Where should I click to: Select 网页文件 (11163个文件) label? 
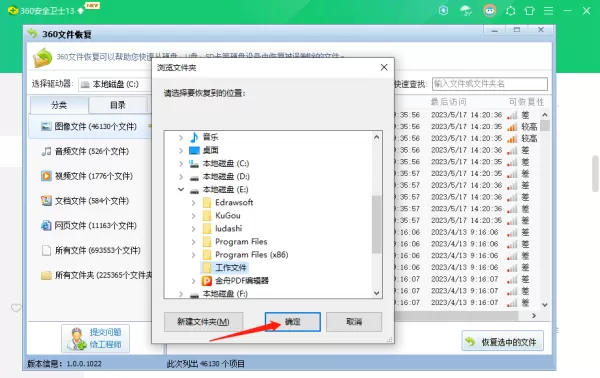(x=96, y=225)
